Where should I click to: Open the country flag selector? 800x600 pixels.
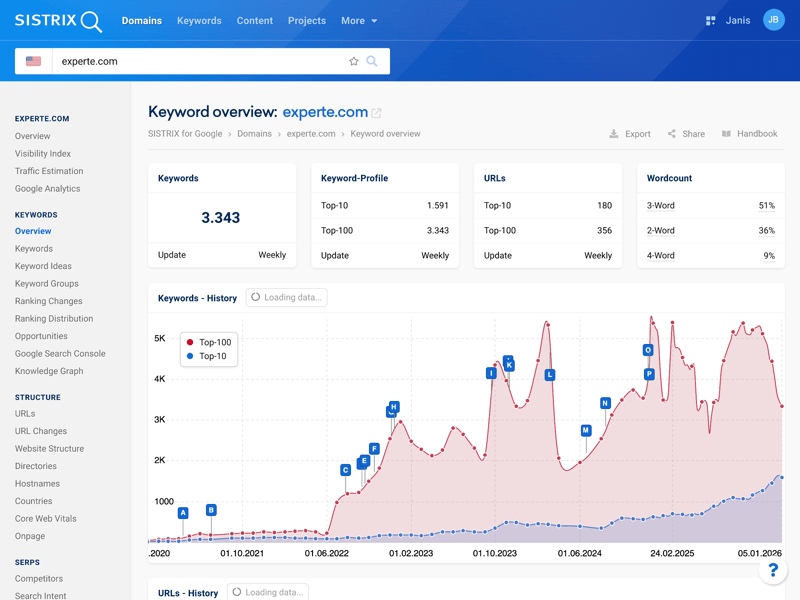pos(34,61)
